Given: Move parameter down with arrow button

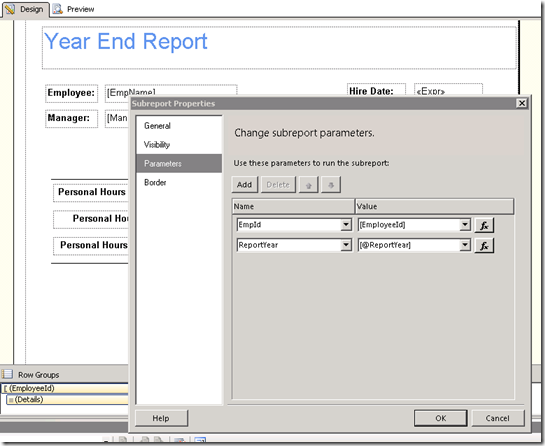Looking at the screenshot, I should (x=331, y=185).
